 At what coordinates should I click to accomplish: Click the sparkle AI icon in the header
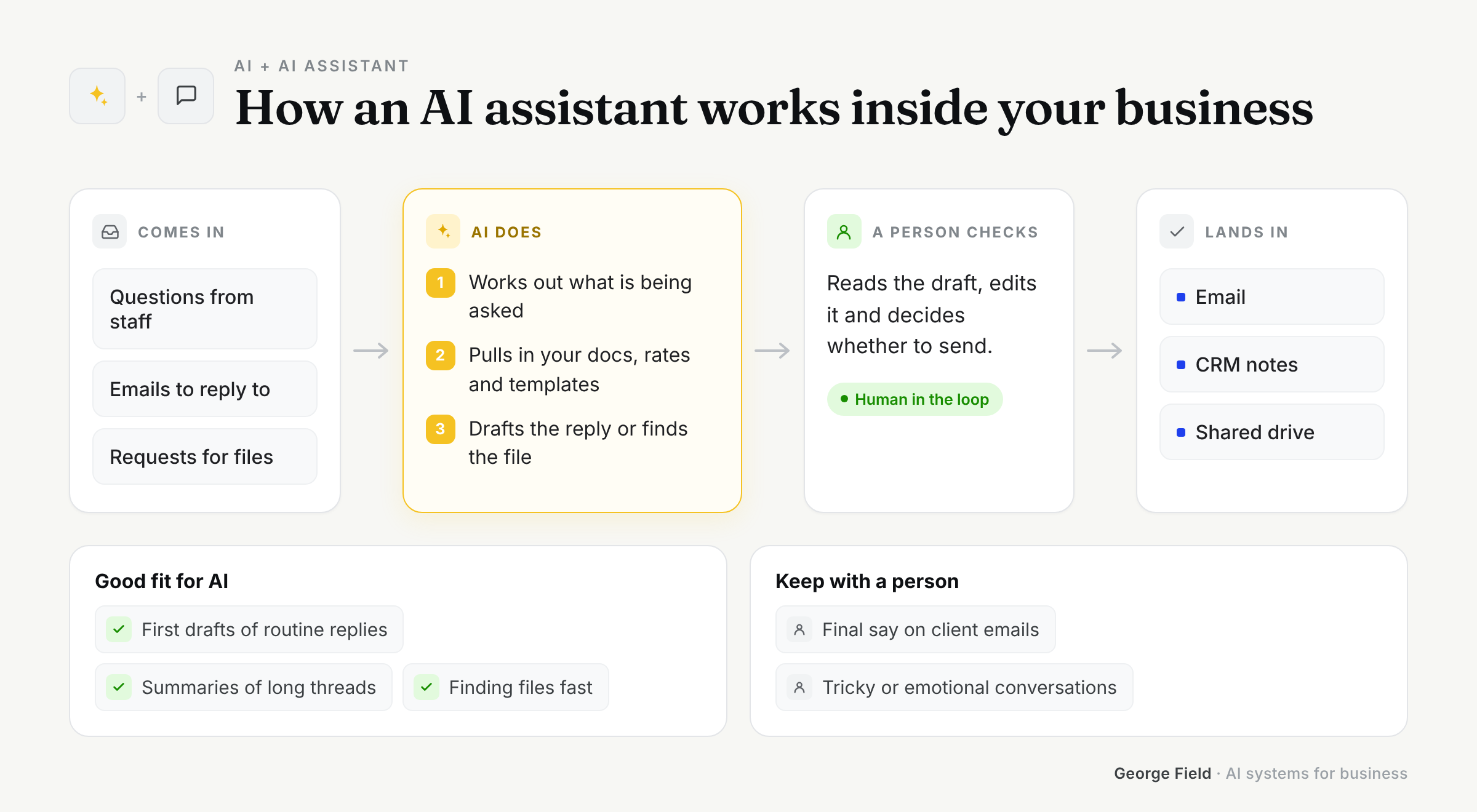[x=97, y=96]
